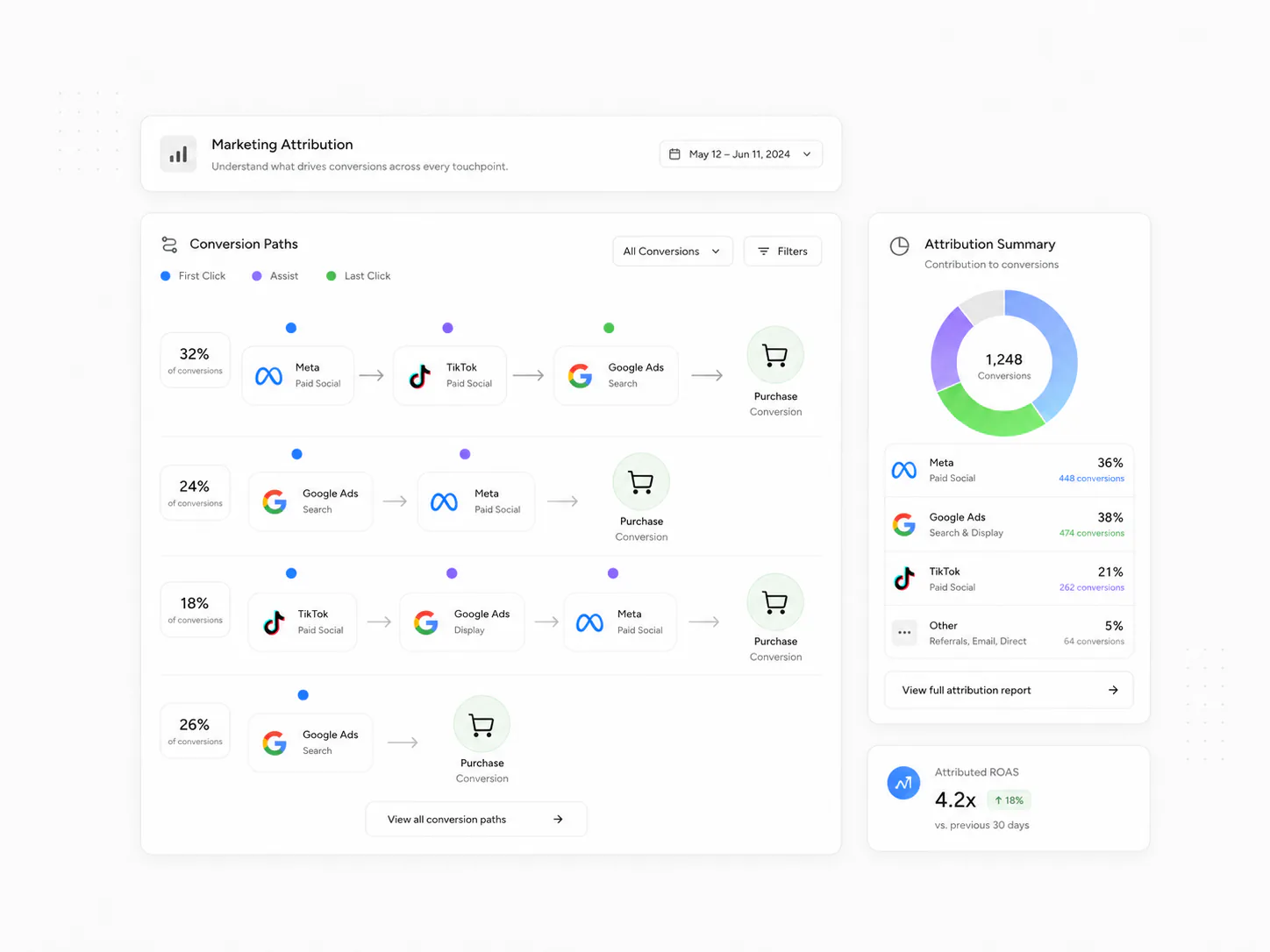This screenshot has width=1270, height=952.
Task: Click the 26% of conversions badge
Action: click(x=195, y=731)
